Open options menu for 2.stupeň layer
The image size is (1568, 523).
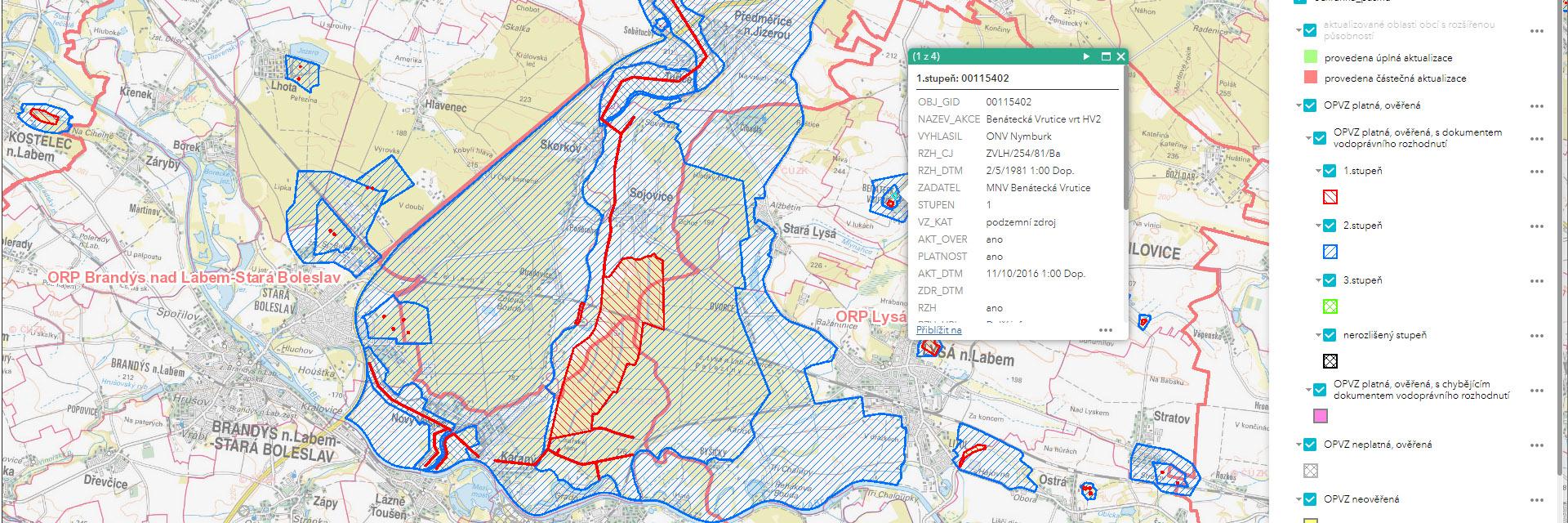point(1537,226)
